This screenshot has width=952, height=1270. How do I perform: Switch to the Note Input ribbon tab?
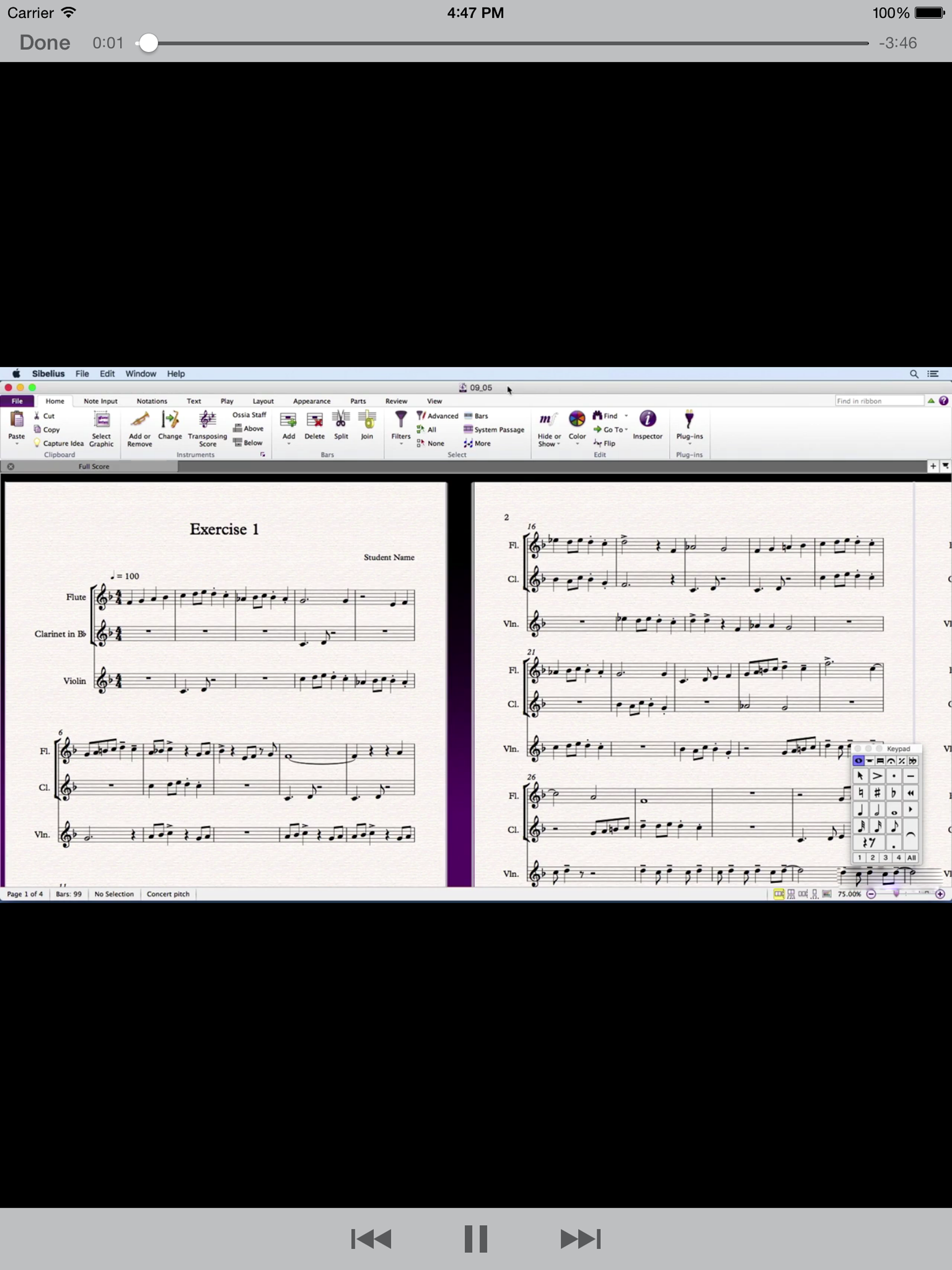coord(100,401)
